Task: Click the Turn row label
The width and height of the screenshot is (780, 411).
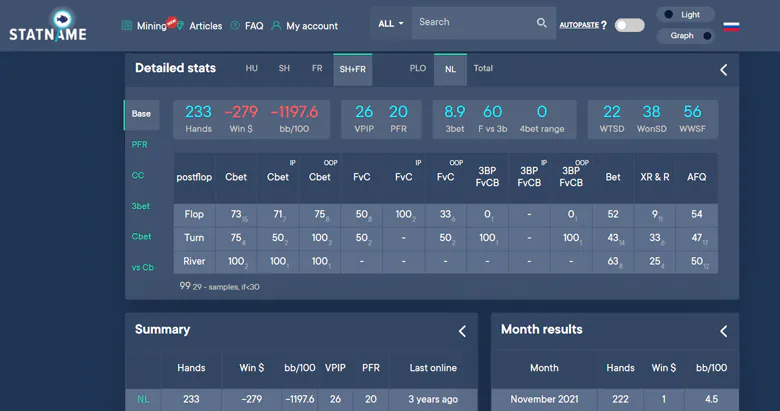Action: click(x=194, y=238)
